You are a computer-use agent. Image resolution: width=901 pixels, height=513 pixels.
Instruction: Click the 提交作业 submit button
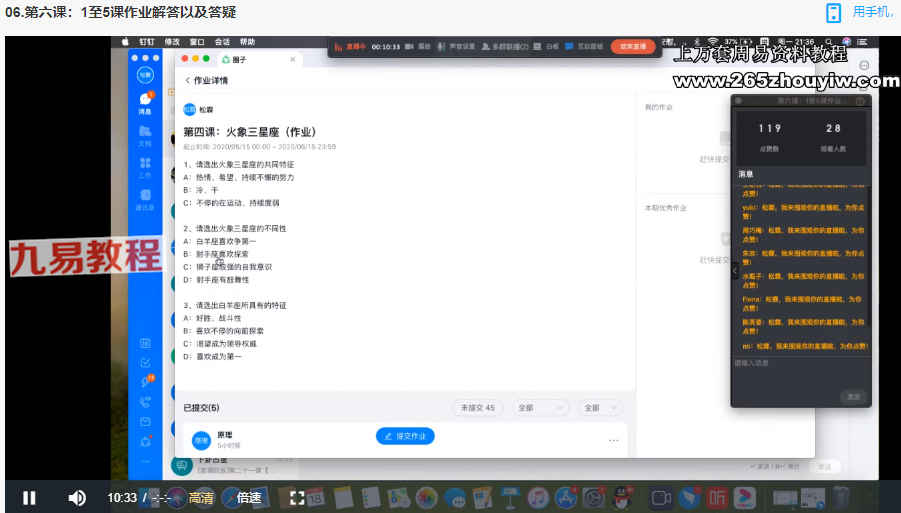click(x=405, y=436)
